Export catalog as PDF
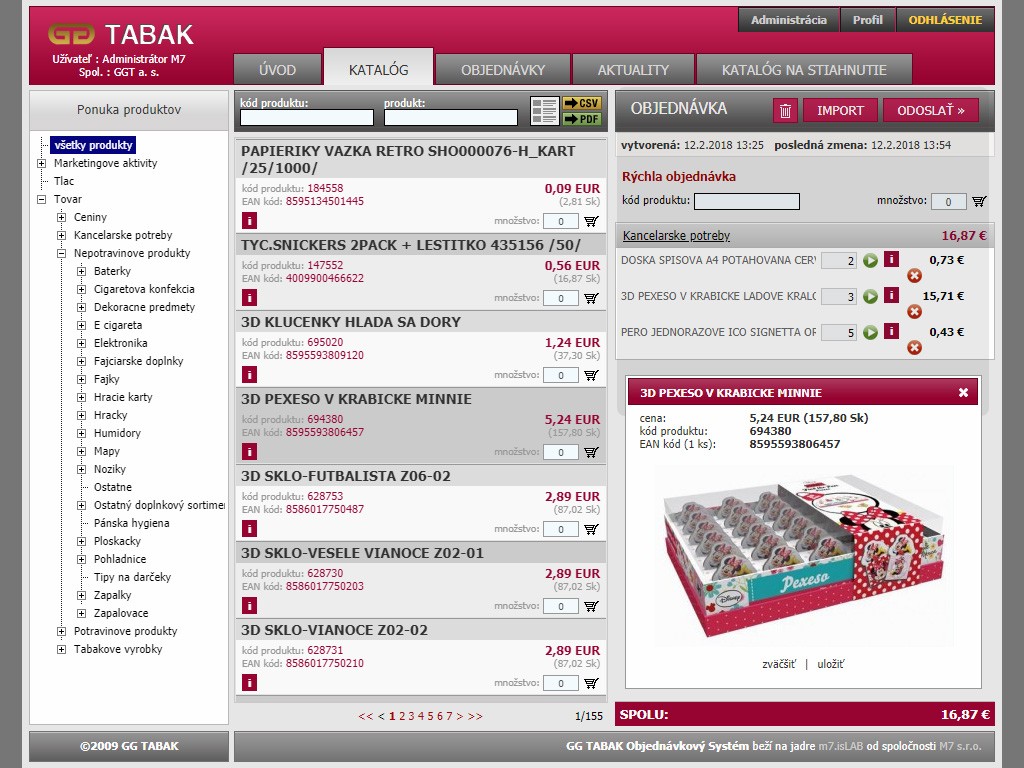The height and width of the screenshot is (768, 1024). (581, 119)
